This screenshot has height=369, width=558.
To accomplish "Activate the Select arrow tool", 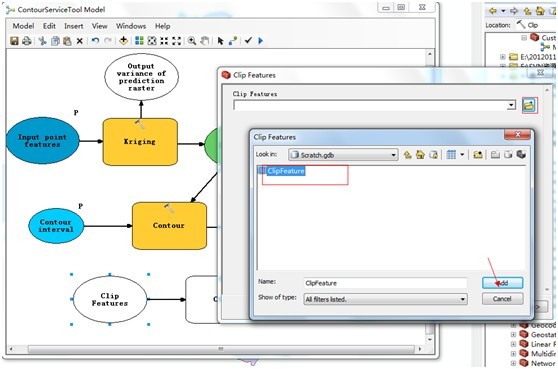I will (220, 41).
